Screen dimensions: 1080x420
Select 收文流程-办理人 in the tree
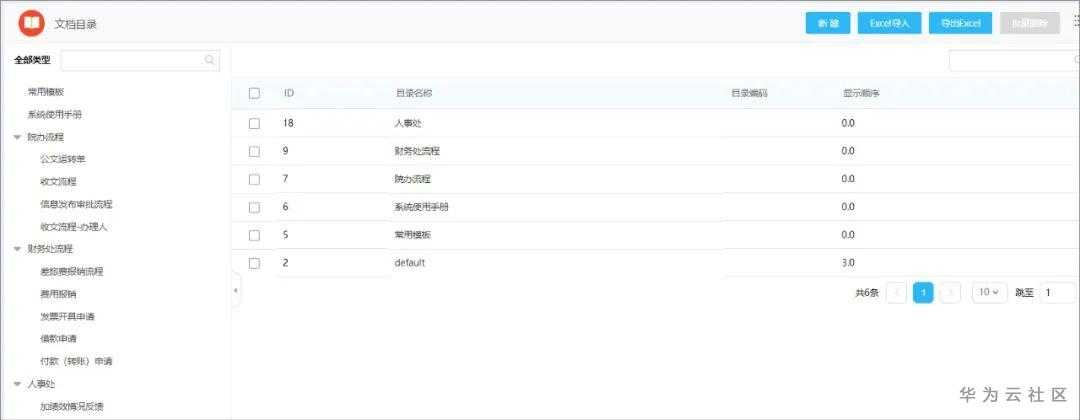point(74,227)
